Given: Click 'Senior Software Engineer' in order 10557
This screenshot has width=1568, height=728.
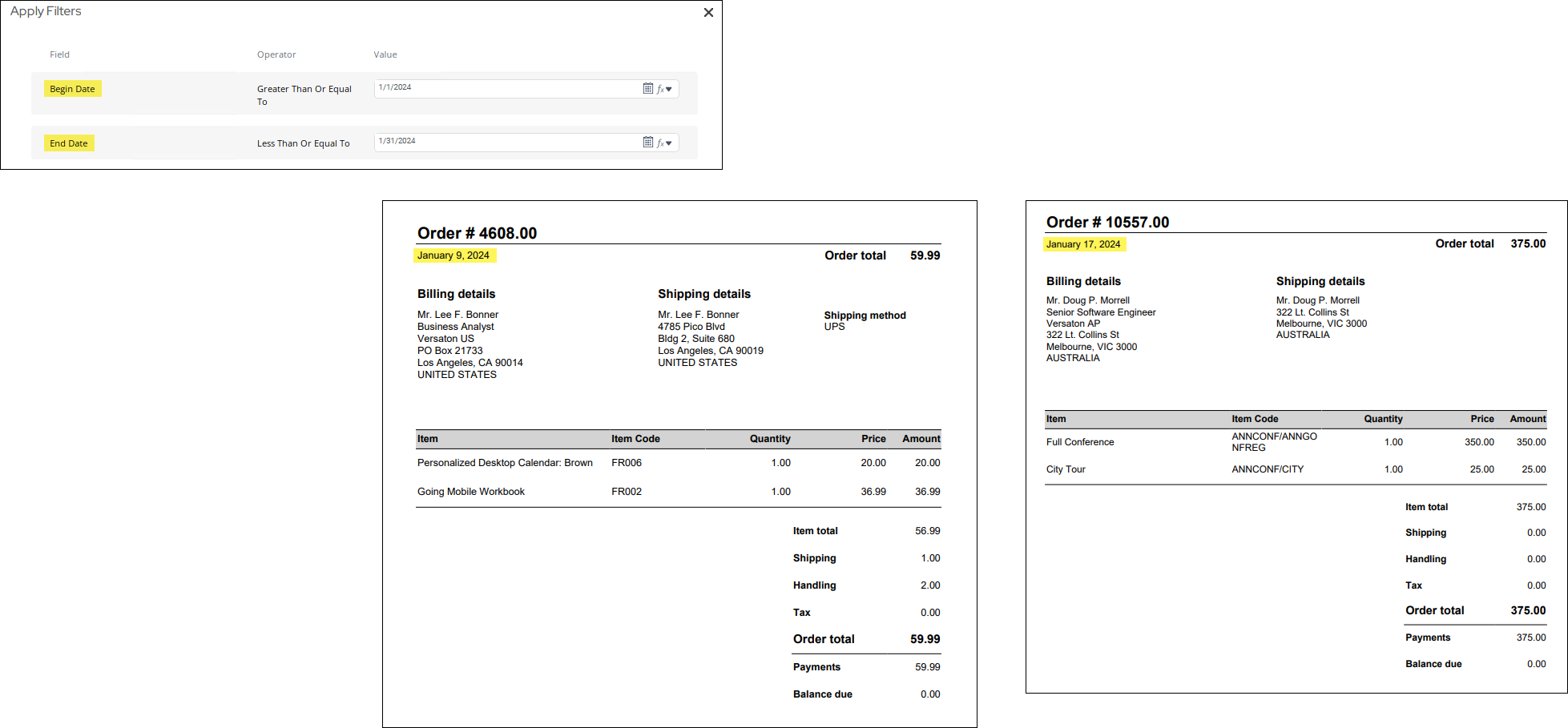Looking at the screenshot, I should click(x=1101, y=312).
